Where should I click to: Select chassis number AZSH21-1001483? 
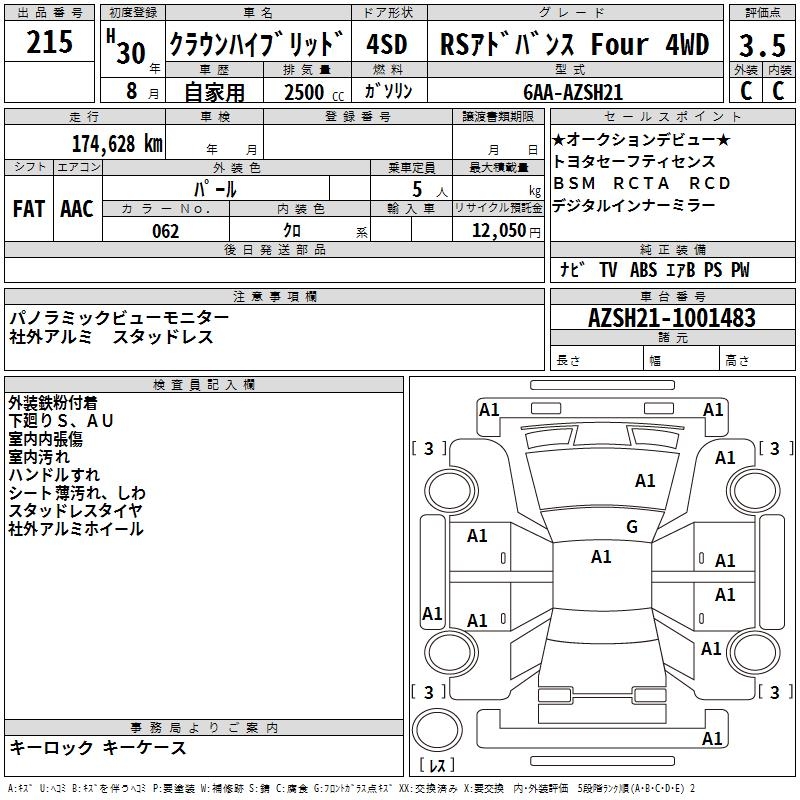click(x=671, y=319)
